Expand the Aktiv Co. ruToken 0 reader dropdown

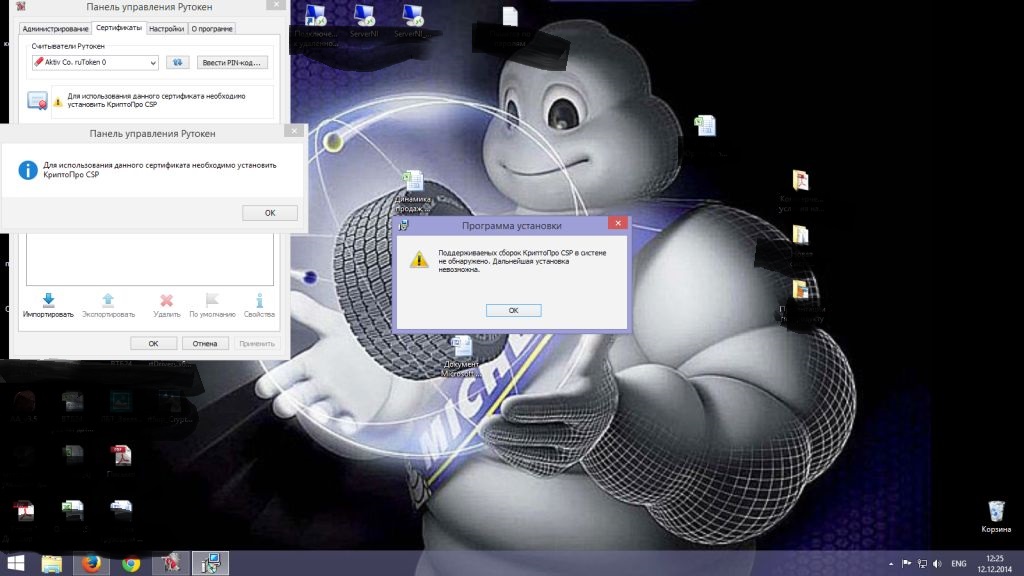click(x=152, y=63)
